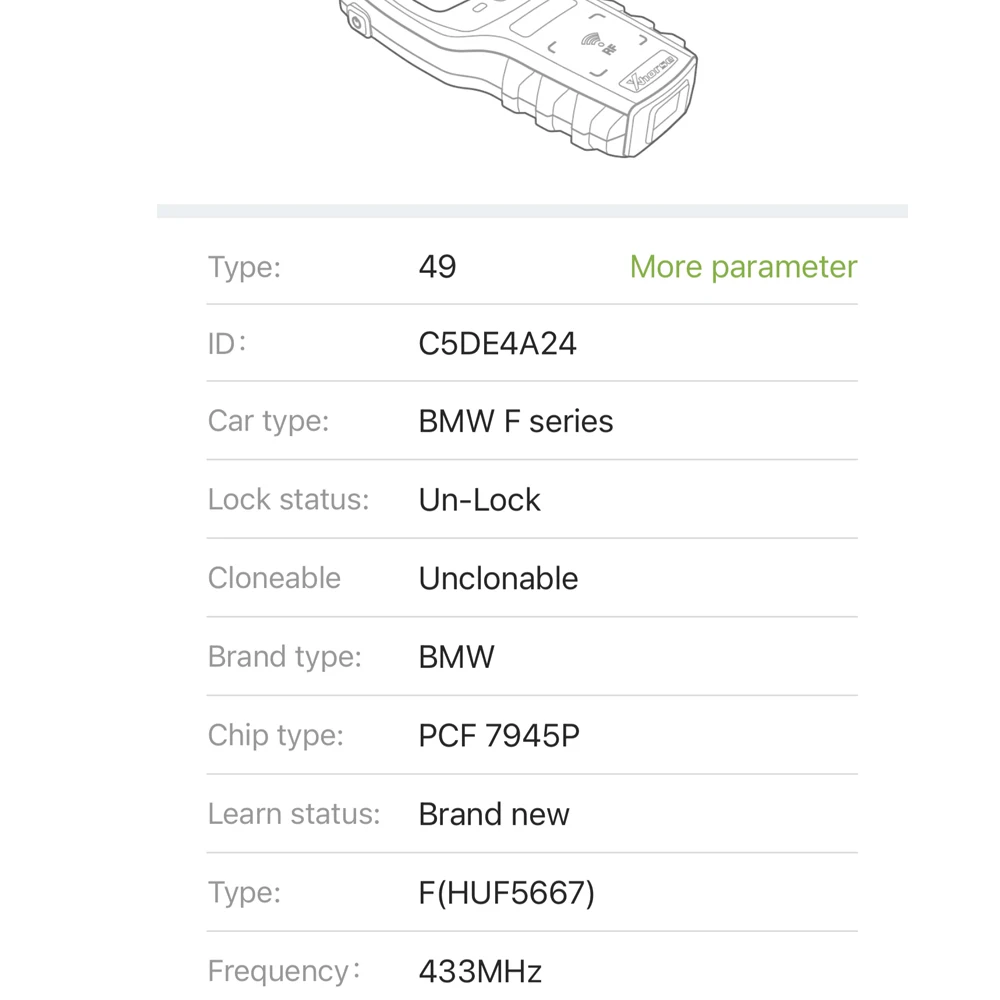Click the Chip type label
The width and height of the screenshot is (1000, 1000).
[x=275, y=735]
